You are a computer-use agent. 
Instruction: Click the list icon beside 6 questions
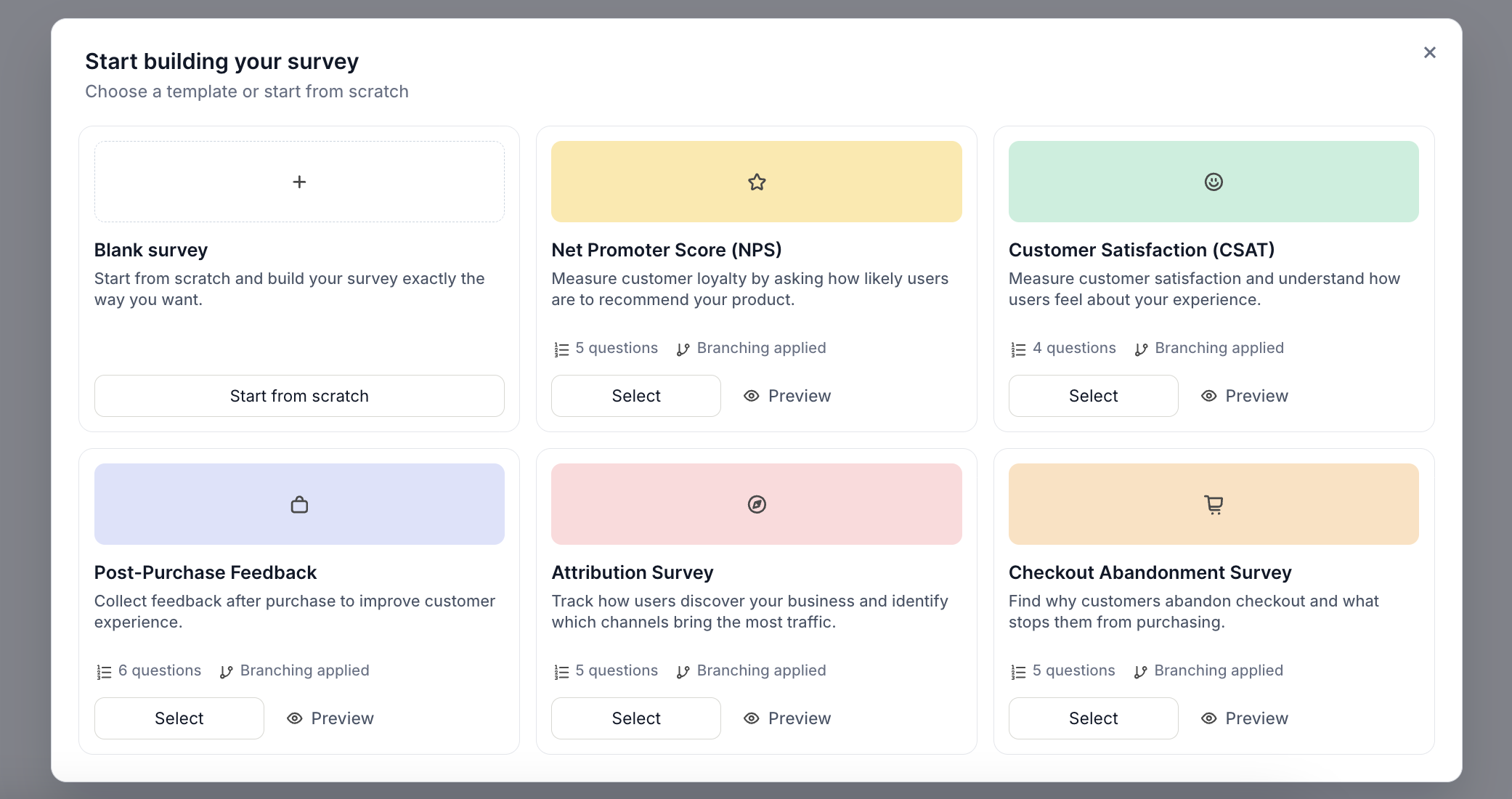pyautogui.click(x=104, y=672)
